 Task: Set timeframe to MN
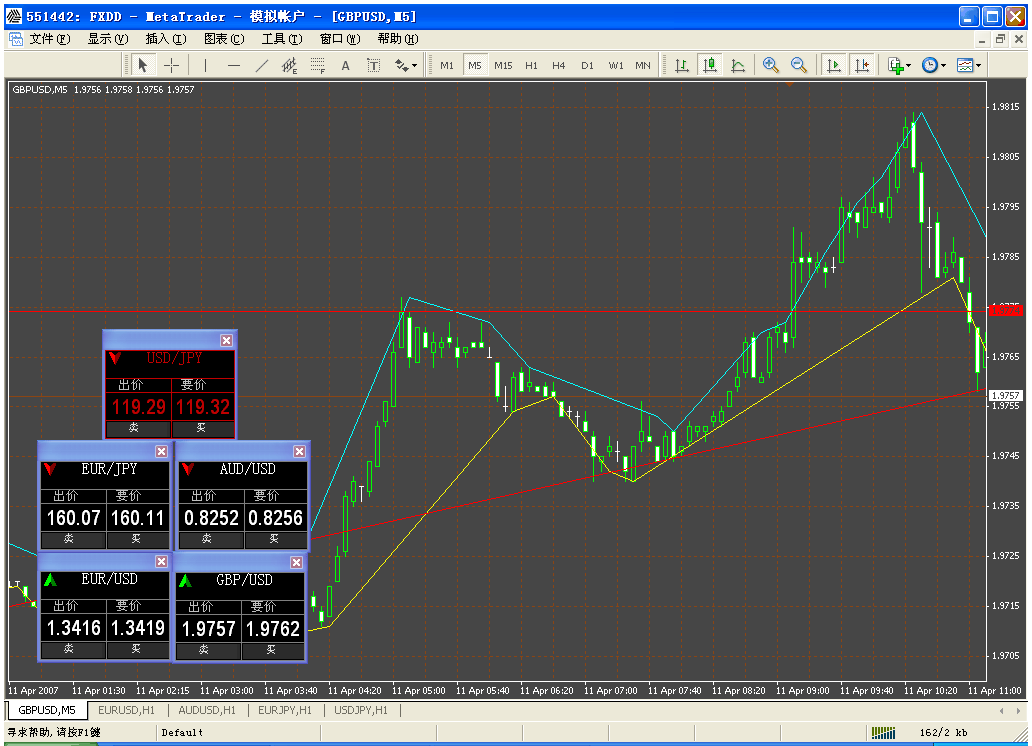pyautogui.click(x=642, y=65)
